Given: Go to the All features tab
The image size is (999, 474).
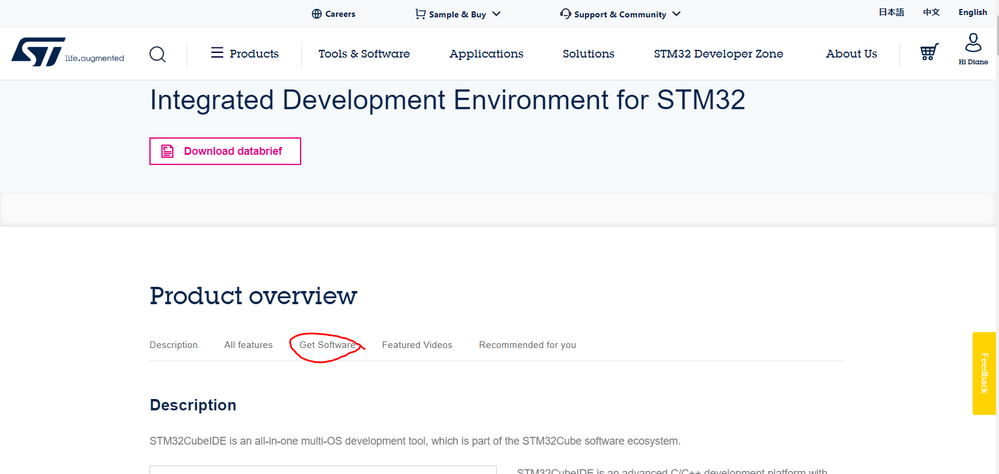Looking at the screenshot, I should click(248, 345).
